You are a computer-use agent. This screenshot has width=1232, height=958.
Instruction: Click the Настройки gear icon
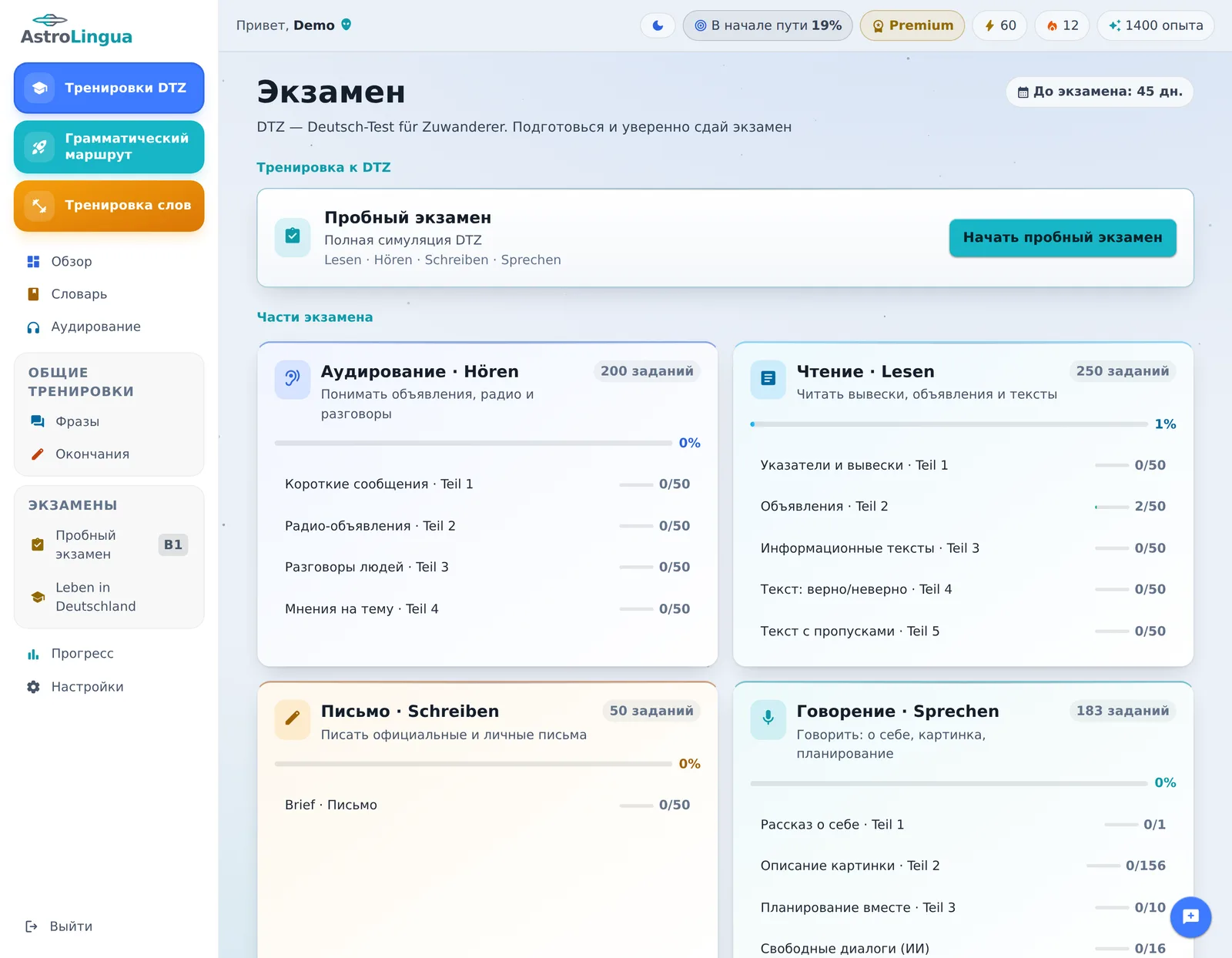[33, 687]
